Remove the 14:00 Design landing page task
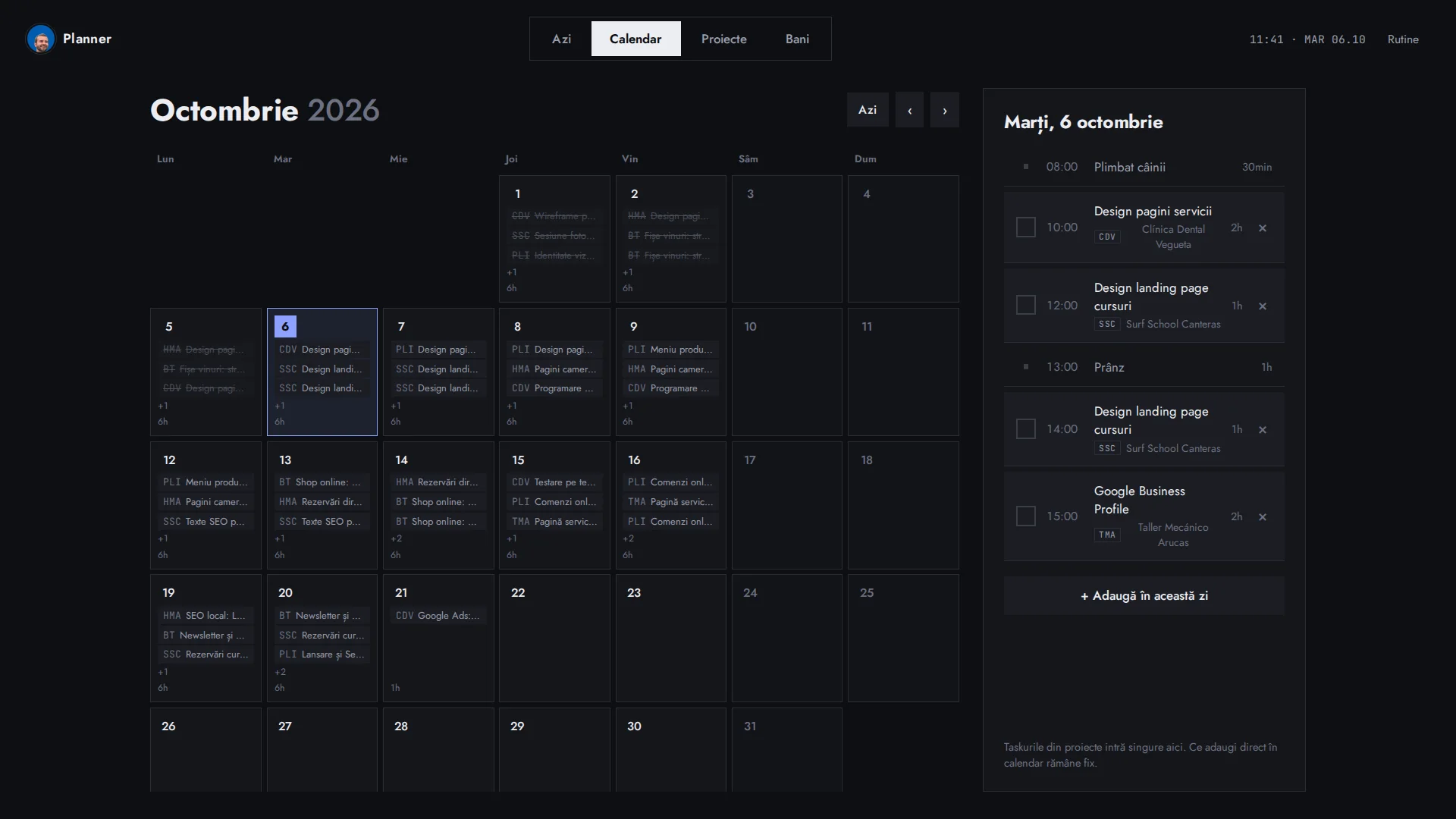This screenshot has width=1456, height=819. coord(1263,430)
